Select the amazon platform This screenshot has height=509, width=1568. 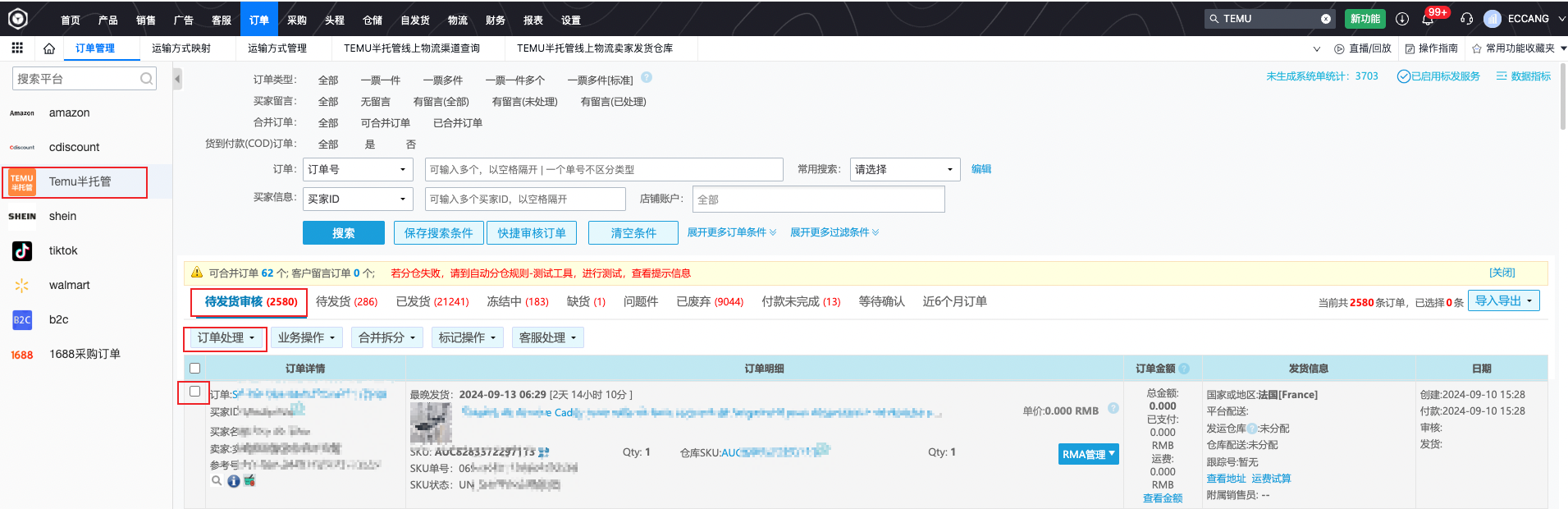[x=70, y=112]
